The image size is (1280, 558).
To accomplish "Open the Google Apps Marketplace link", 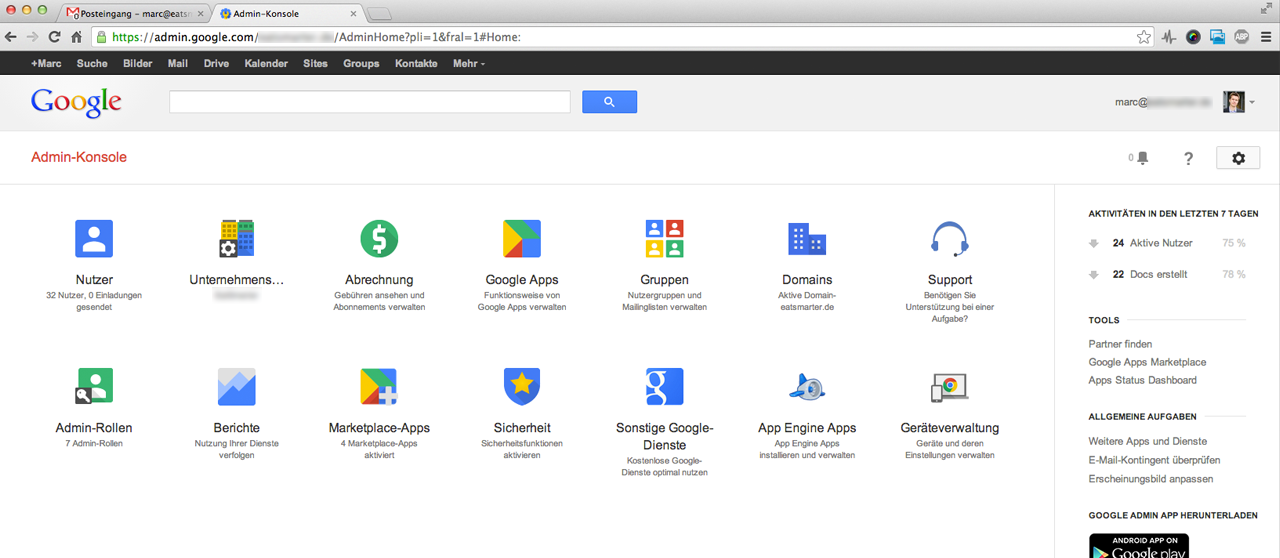I will (1147, 362).
